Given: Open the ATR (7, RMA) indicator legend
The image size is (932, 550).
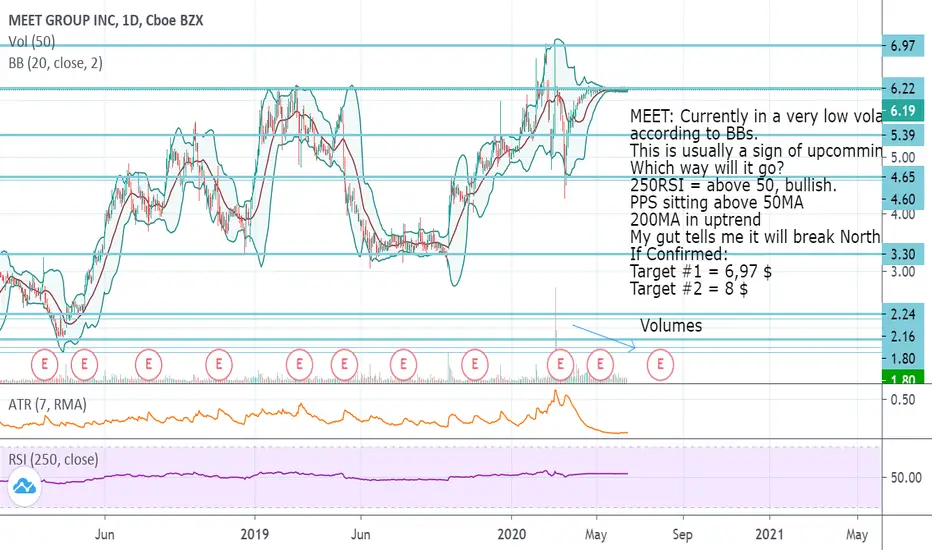Looking at the screenshot, I should pyautogui.click(x=48, y=405).
